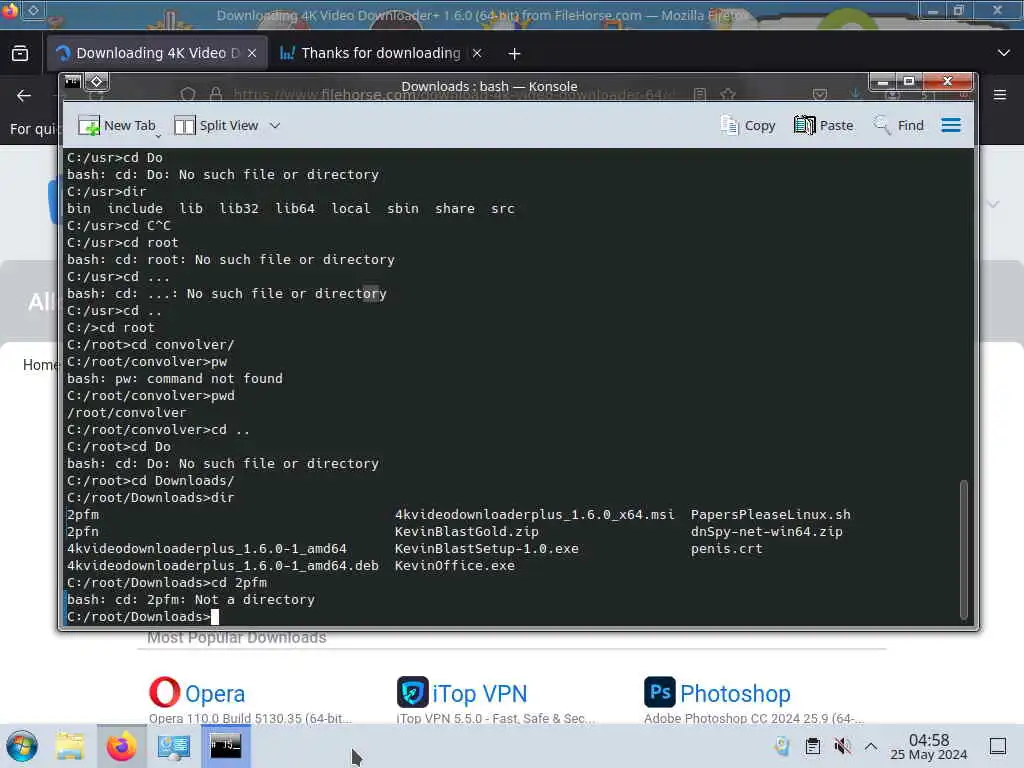1024x768 pixels.
Task: Click Paste in Konsole toolbar
Action: click(824, 125)
